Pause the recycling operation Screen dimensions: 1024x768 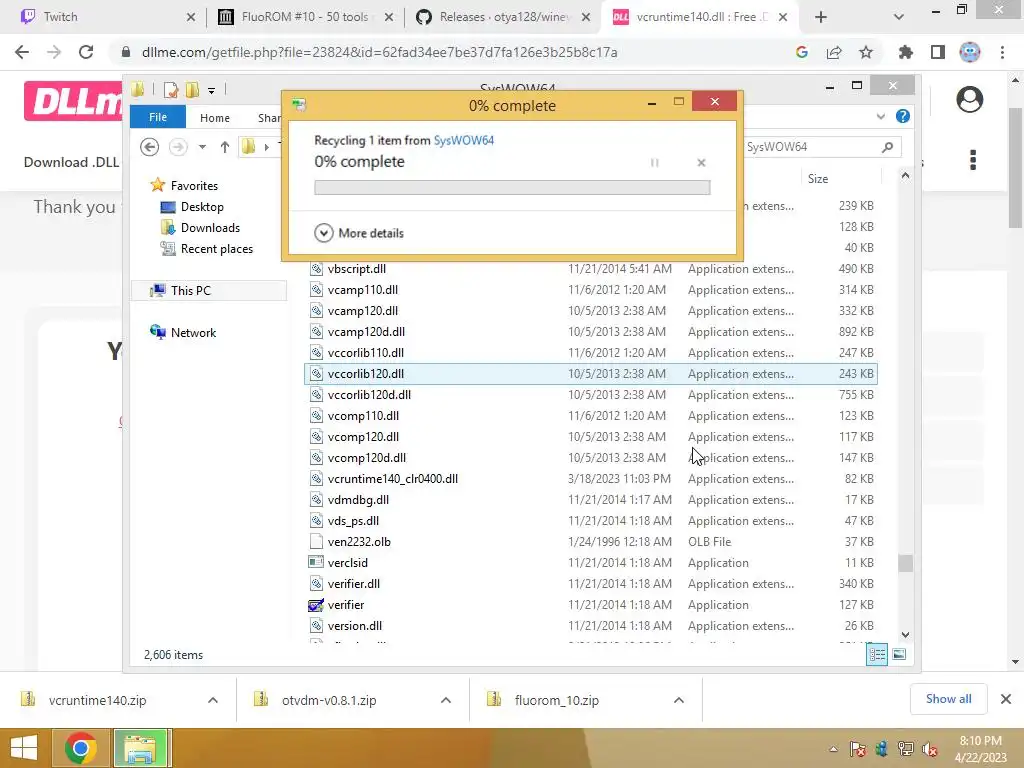pos(654,163)
